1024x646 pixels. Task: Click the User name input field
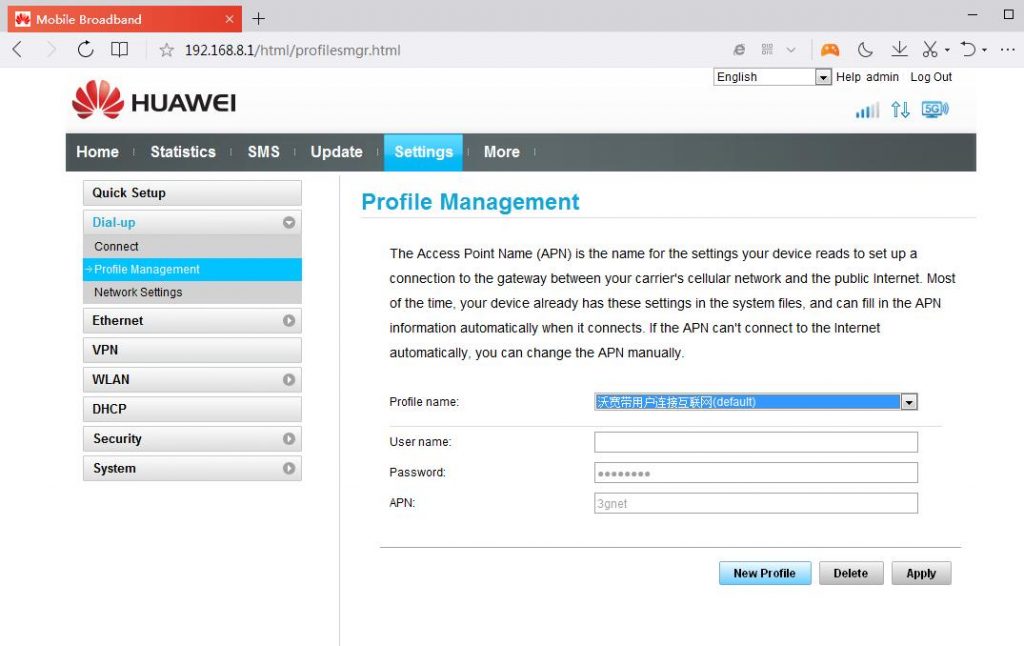click(x=756, y=441)
